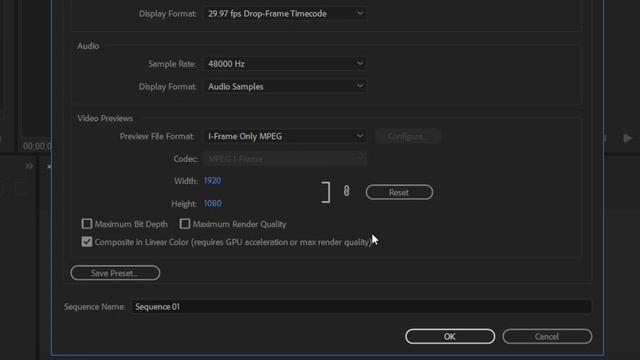Enable the Maximum Render Quality checkbox
Viewport: 640px width, 360px height.
click(x=184, y=224)
